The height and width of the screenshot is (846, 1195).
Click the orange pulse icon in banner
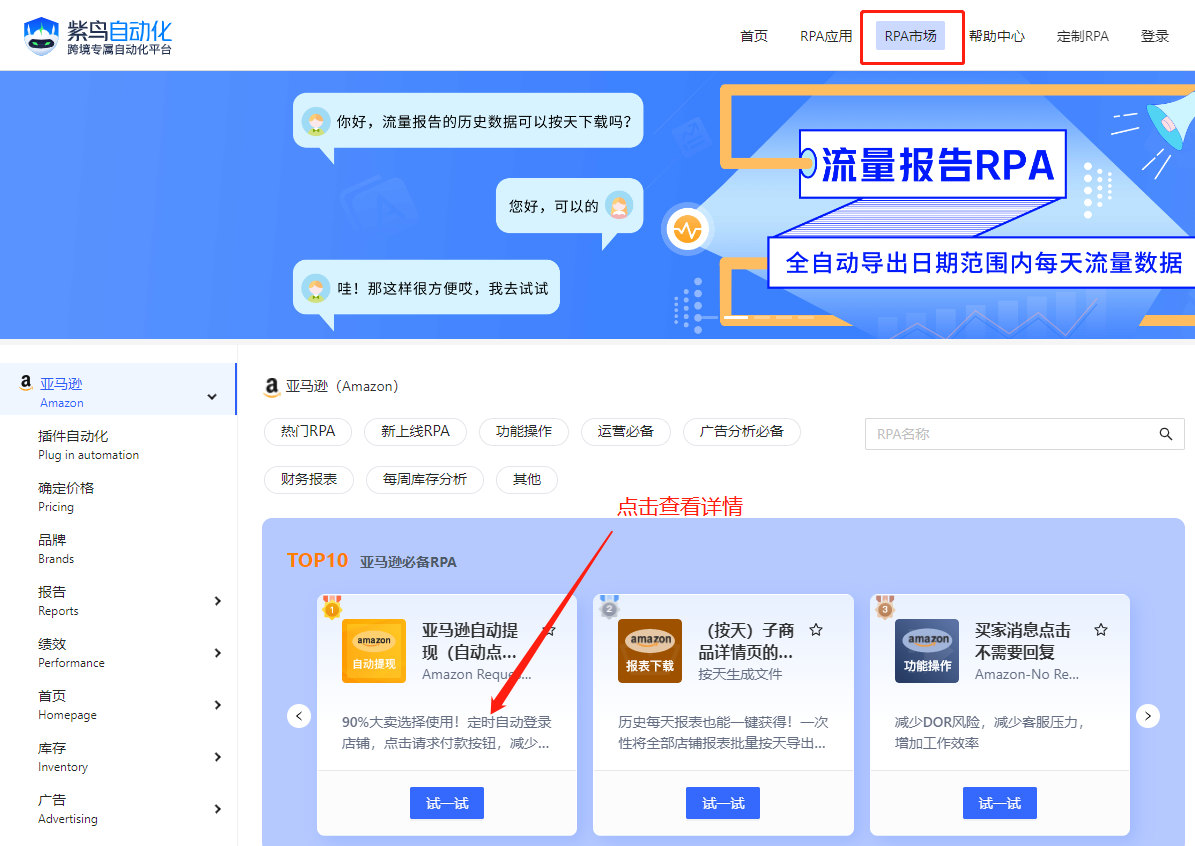click(687, 229)
